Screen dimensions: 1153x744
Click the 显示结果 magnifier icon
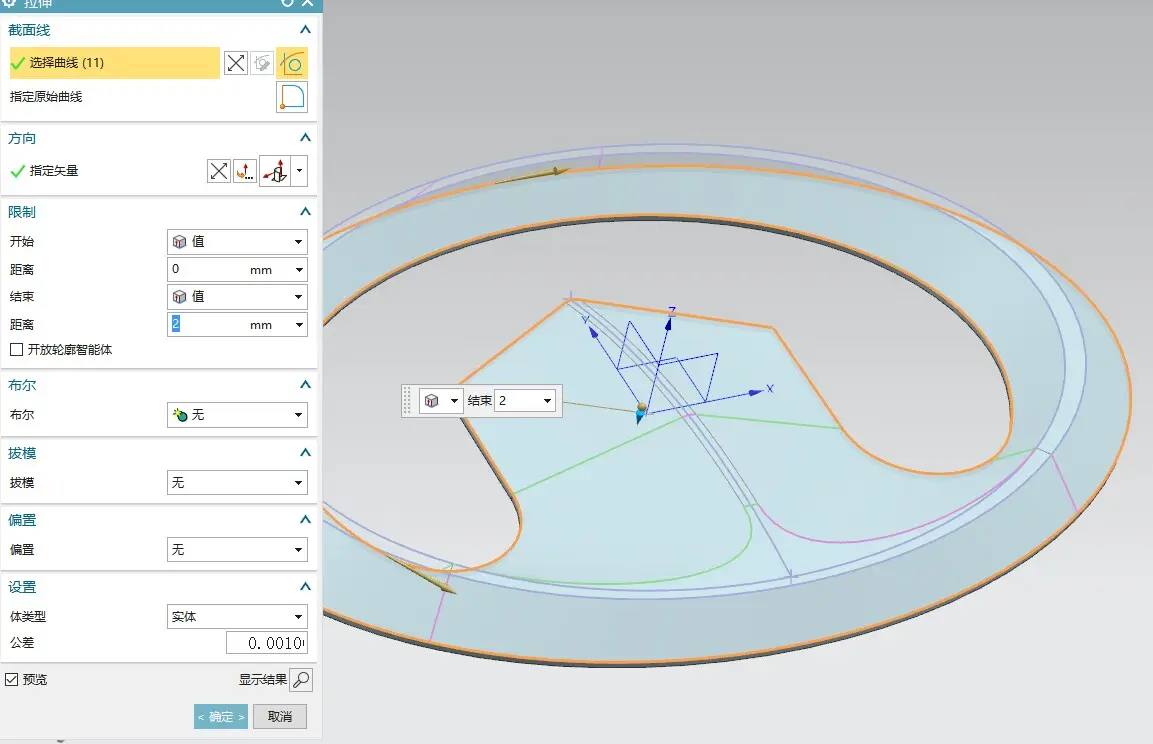point(301,680)
